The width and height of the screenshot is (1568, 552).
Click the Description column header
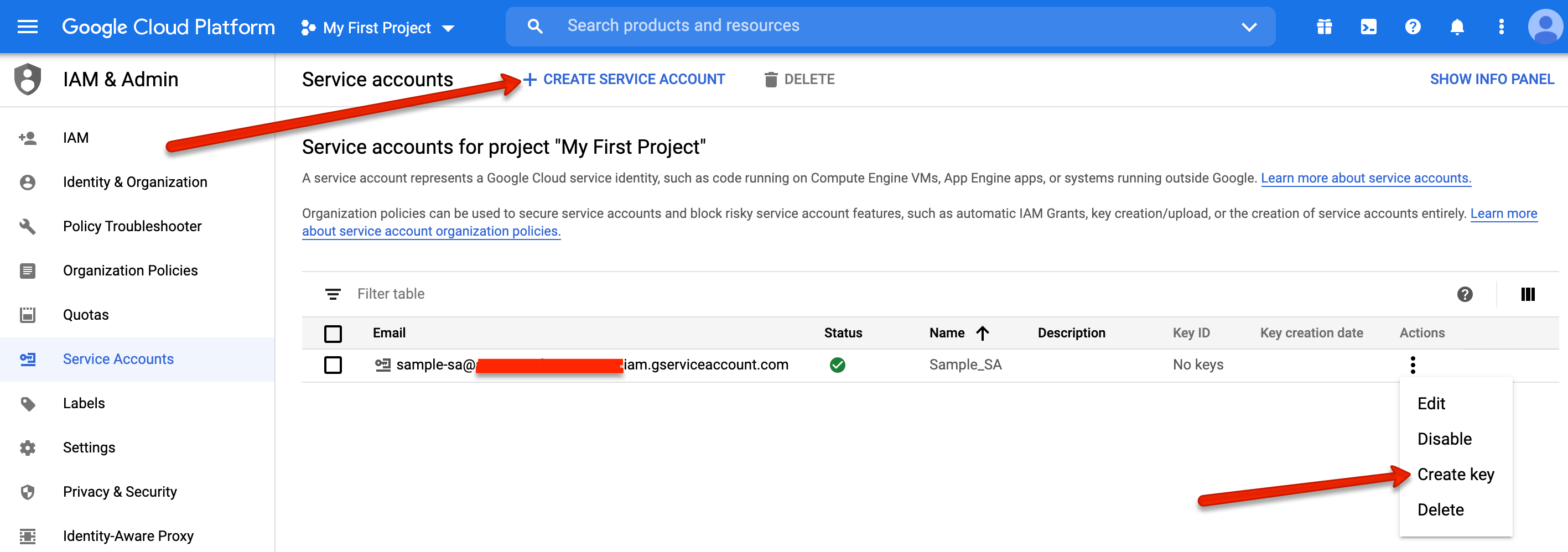tap(1071, 333)
